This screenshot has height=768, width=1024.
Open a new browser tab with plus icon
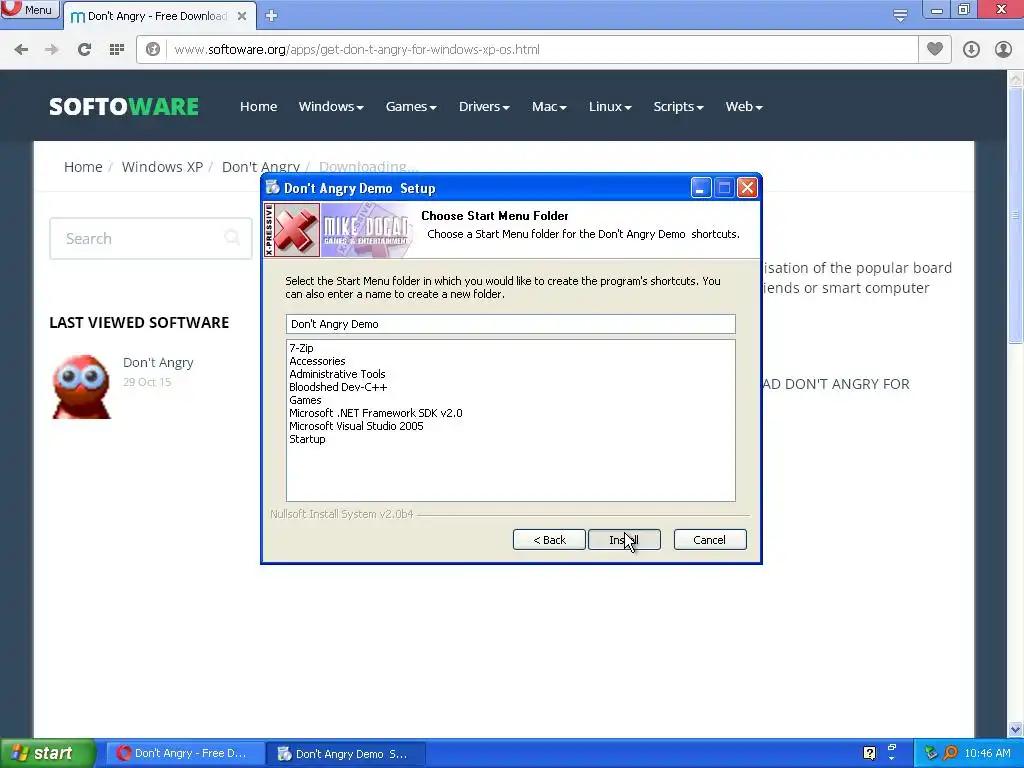[x=272, y=16]
